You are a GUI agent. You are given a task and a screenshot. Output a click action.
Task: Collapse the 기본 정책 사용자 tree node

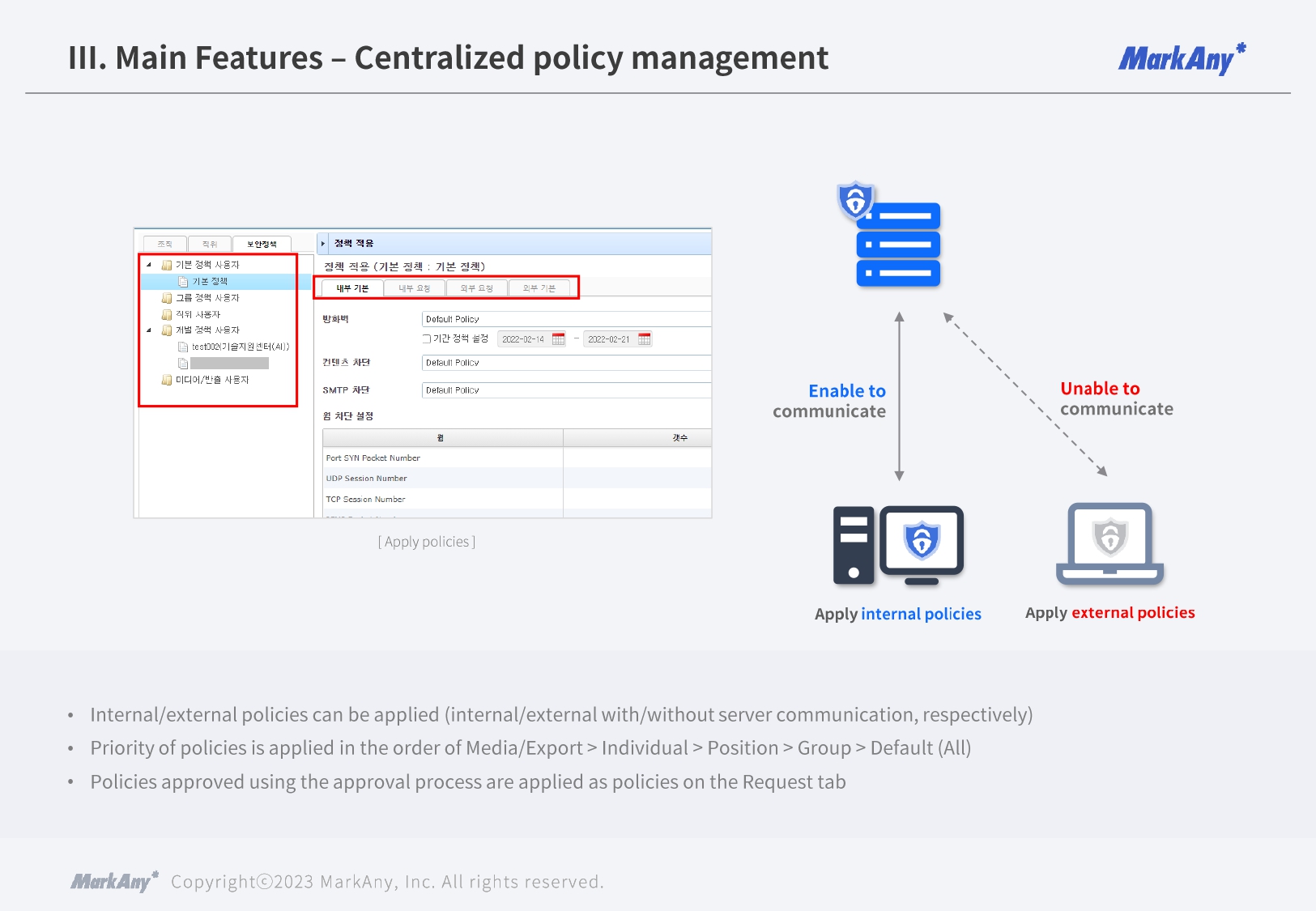tap(149, 265)
